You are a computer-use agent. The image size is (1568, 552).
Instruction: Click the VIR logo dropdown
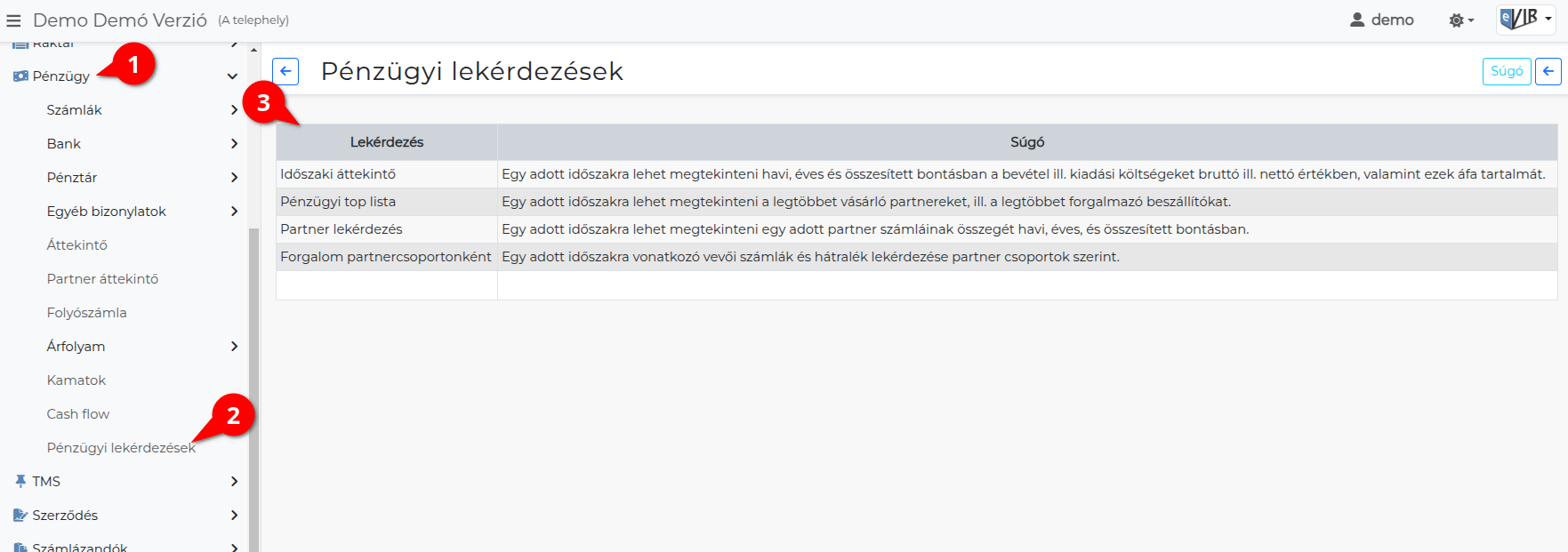1525,20
